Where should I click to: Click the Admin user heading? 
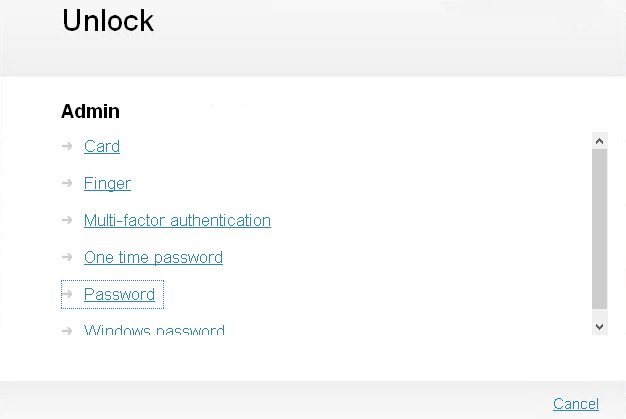pos(90,111)
